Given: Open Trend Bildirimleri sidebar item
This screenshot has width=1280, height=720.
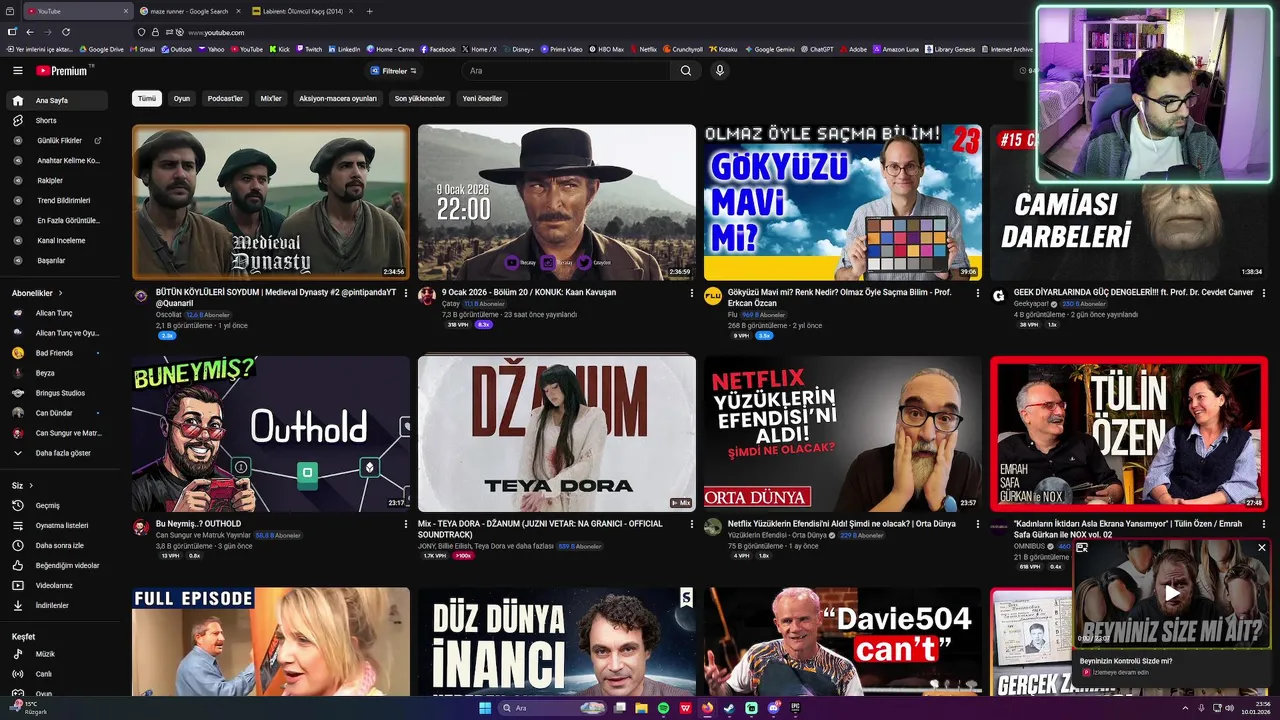Looking at the screenshot, I should 58,200.
